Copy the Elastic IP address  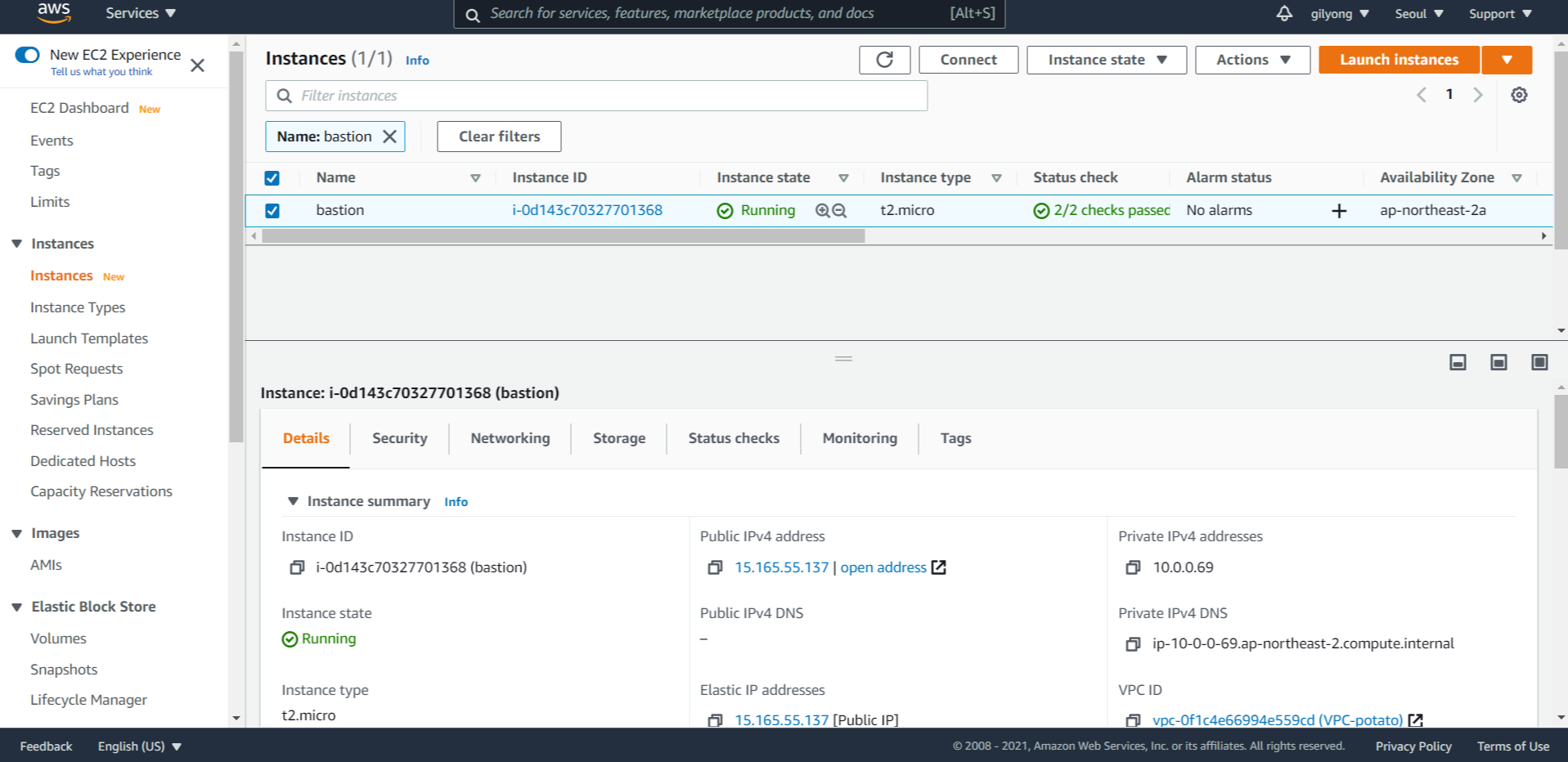(715, 720)
